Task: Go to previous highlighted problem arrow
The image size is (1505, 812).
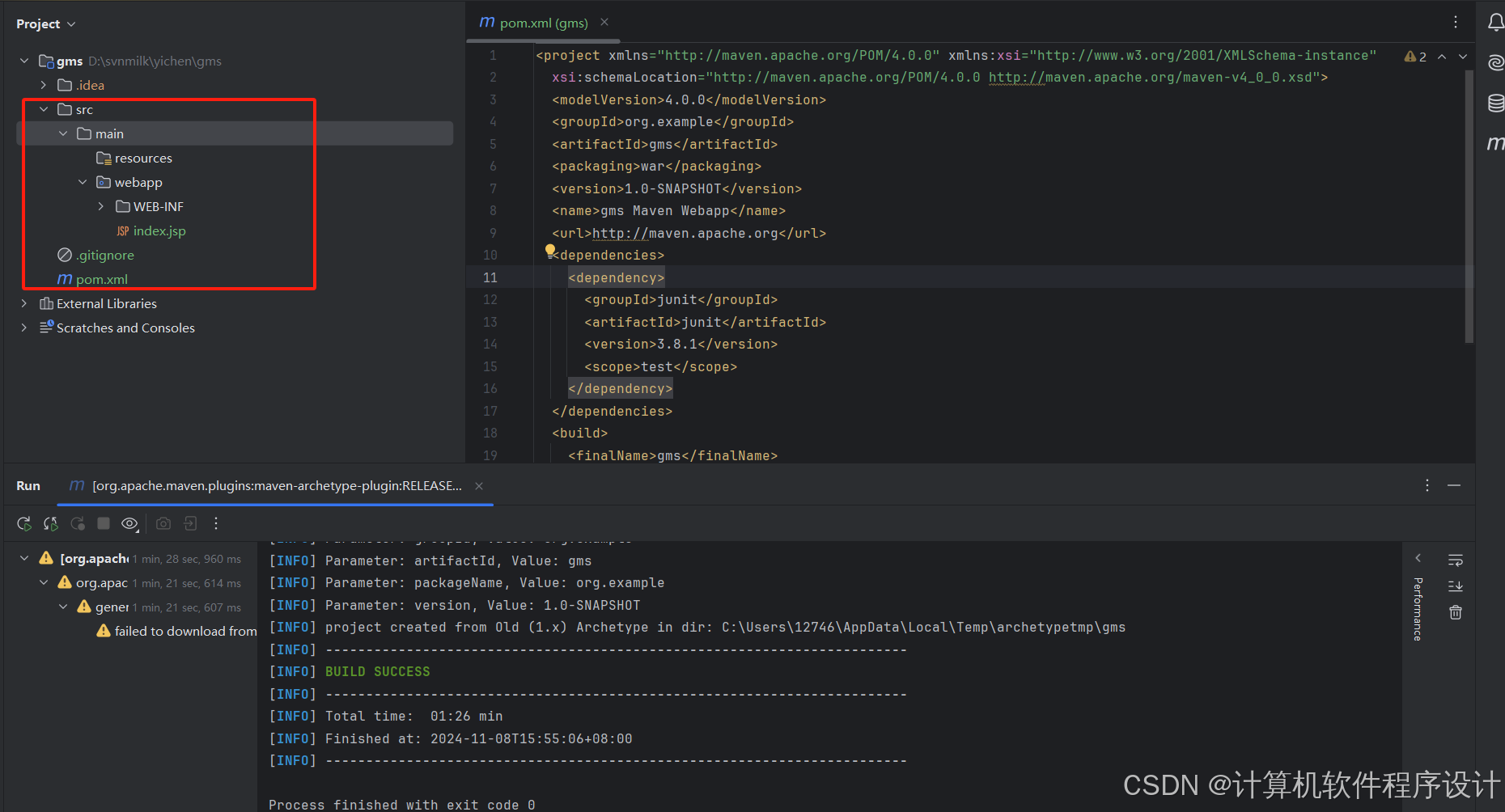Action: (1442, 57)
